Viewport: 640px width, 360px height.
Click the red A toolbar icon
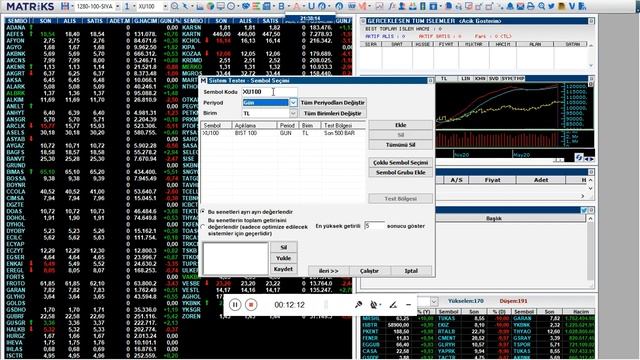296,7
